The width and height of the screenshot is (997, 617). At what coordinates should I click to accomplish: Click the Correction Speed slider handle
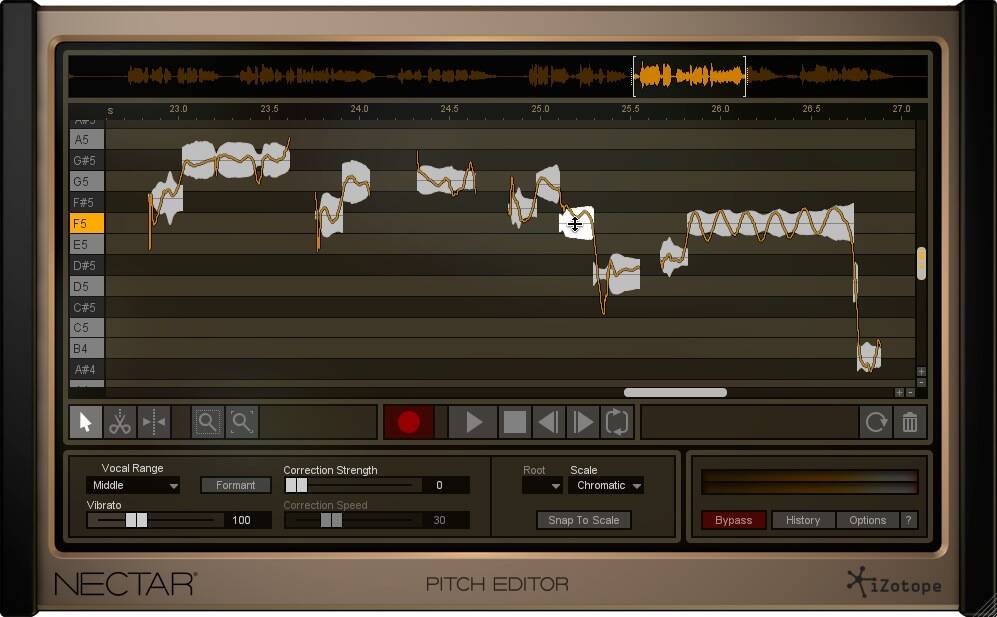click(x=331, y=520)
